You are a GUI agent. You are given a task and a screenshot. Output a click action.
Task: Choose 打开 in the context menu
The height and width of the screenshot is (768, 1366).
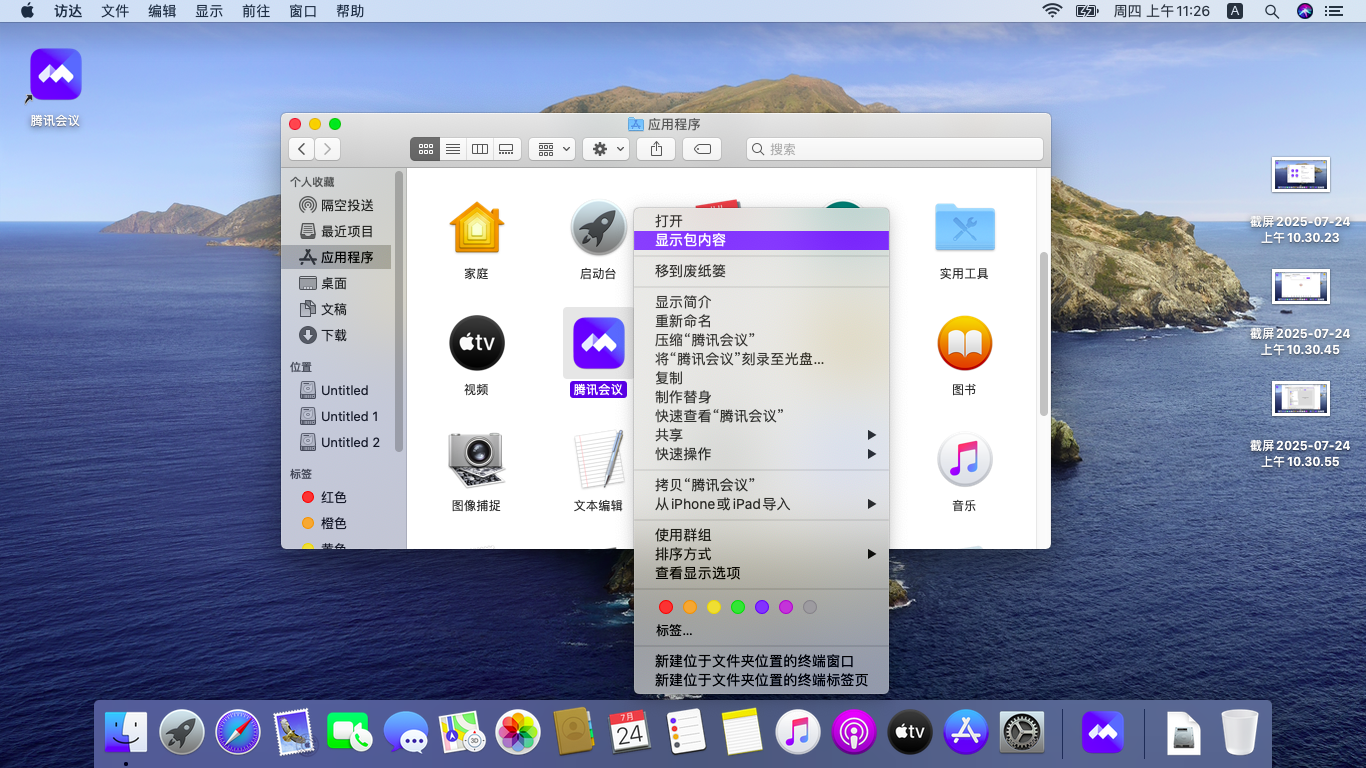click(761, 221)
